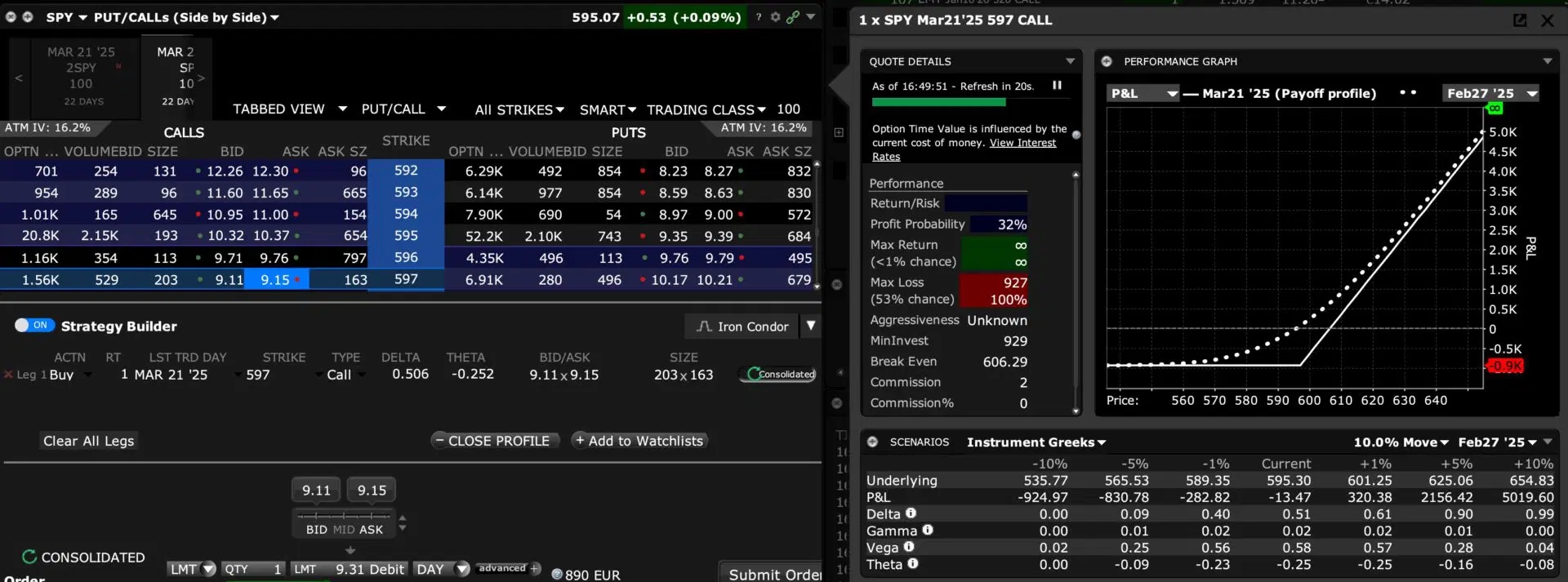Open the All STRIKES dropdown
The image size is (1568, 582).
point(519,109)
